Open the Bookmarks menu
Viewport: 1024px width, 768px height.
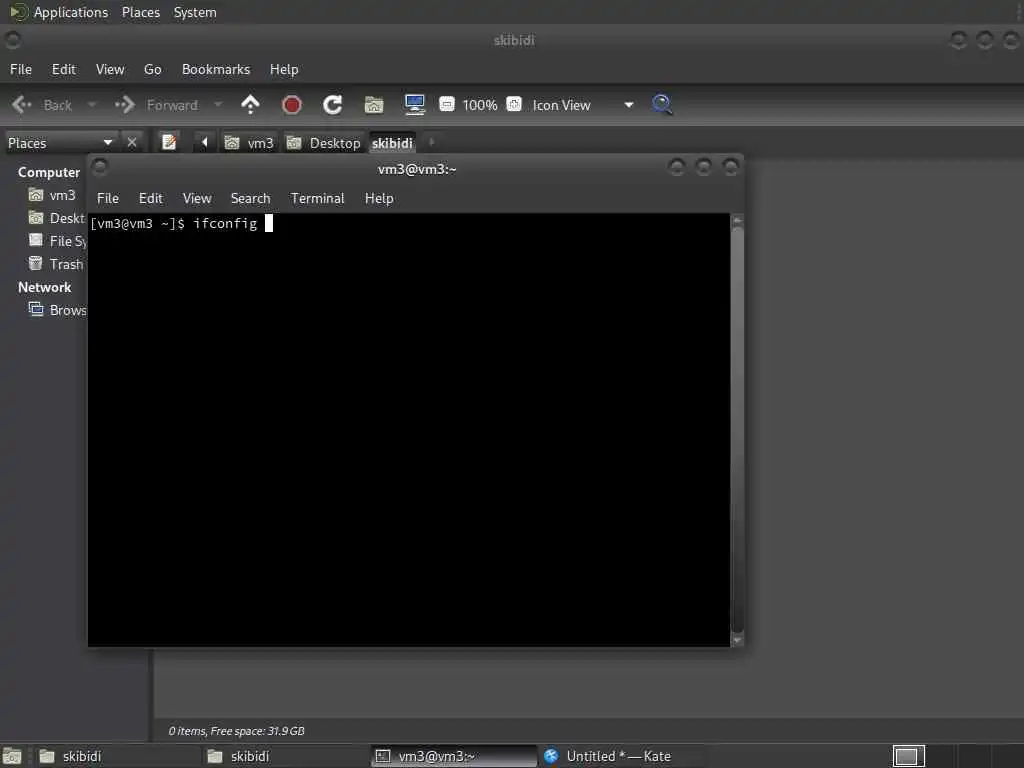(216, 69)
